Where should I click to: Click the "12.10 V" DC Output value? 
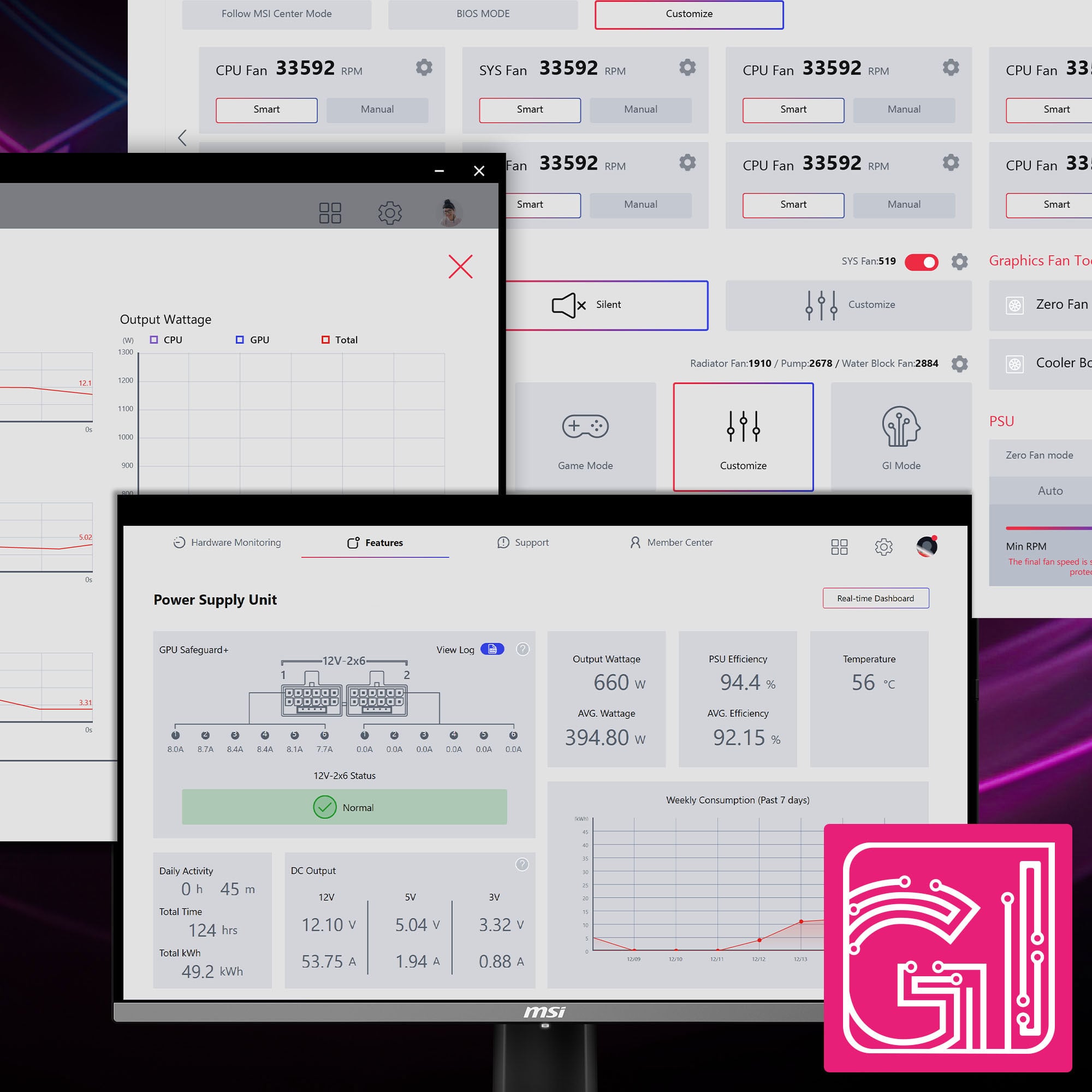pos(328,925)
